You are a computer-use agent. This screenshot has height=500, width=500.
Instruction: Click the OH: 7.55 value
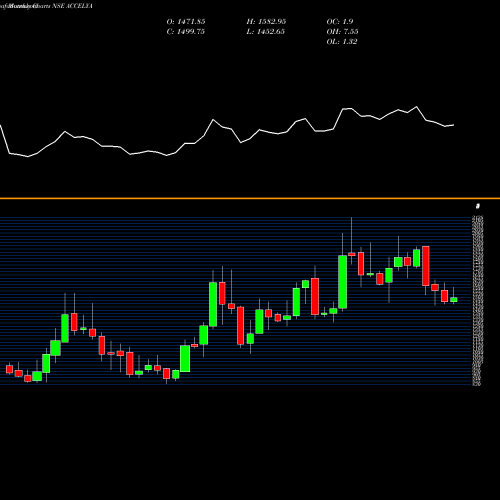point(342,32)
